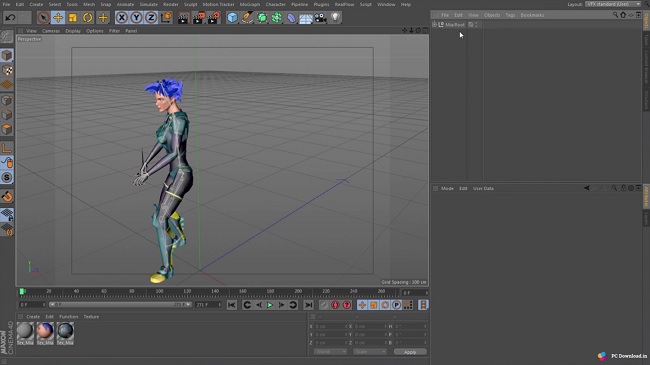Toggle the Y axis lock

(x=136, y=17)
